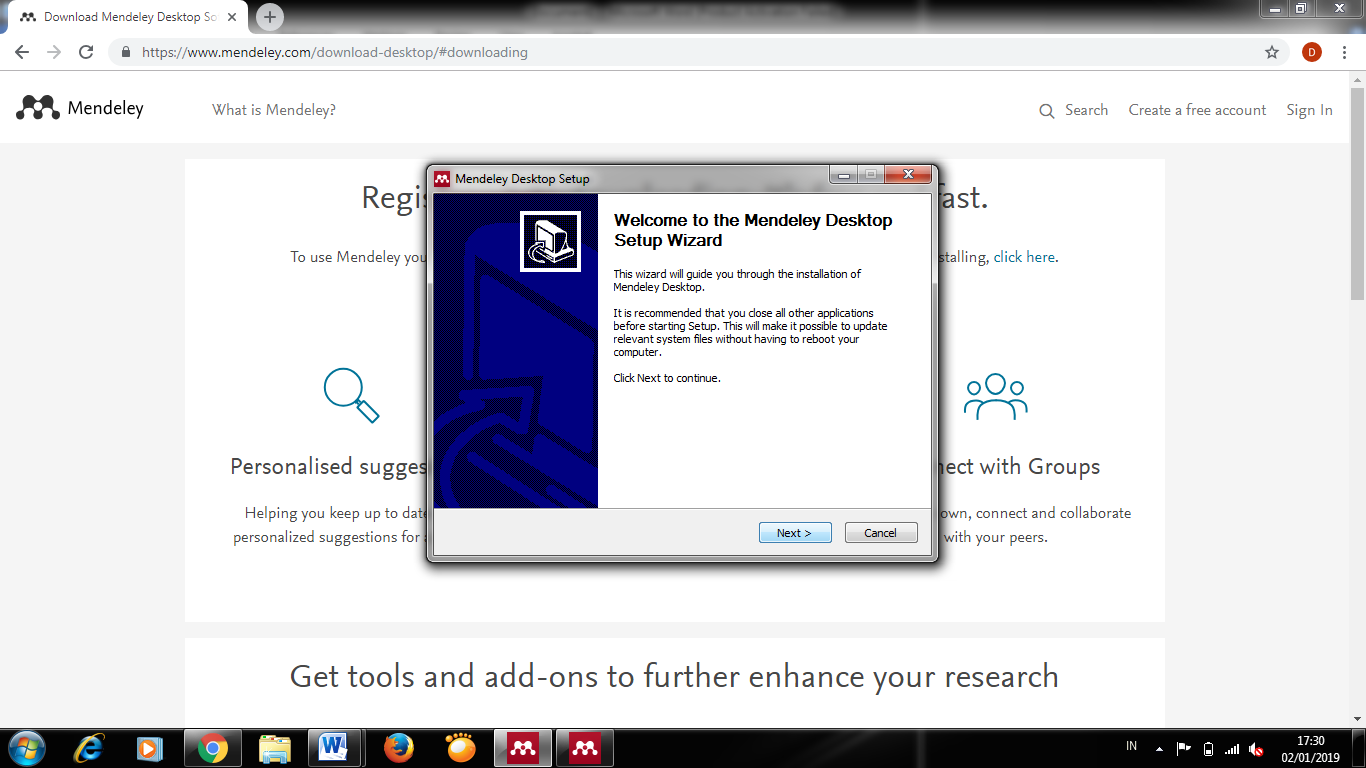The height and width of the screenshot is (768, 1366).
Task: Follow the "click here" link
Action: point(1024,257)
